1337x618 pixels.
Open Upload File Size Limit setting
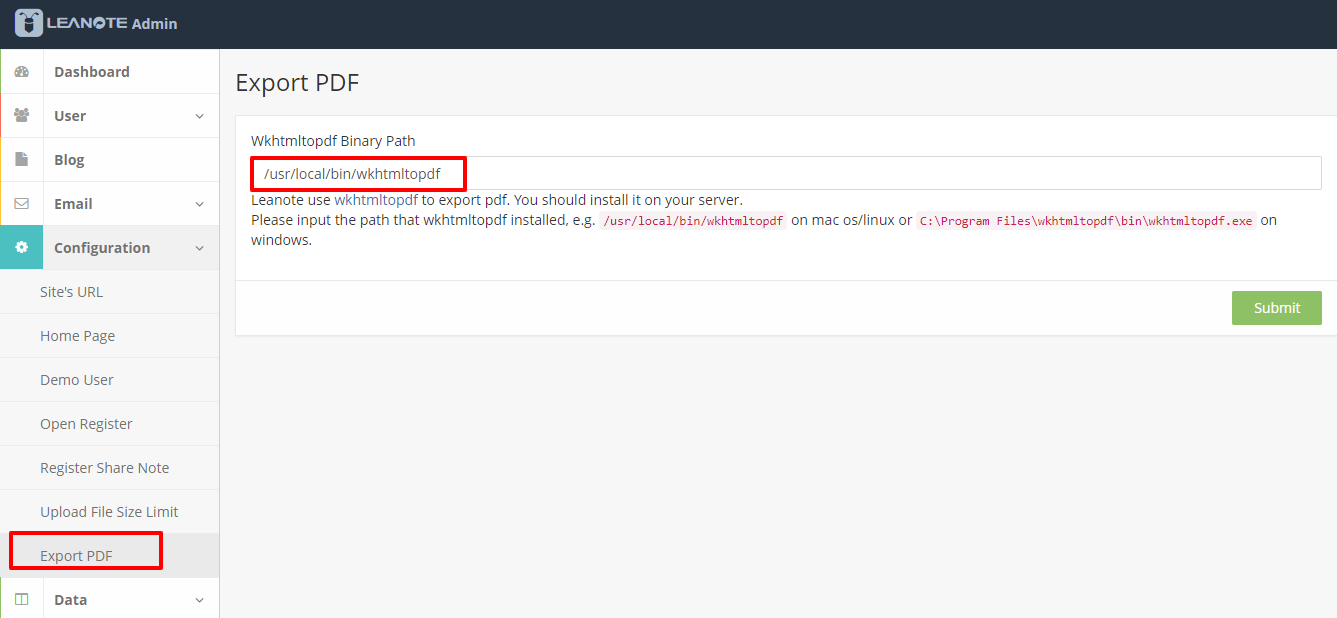tap(110, 512)
